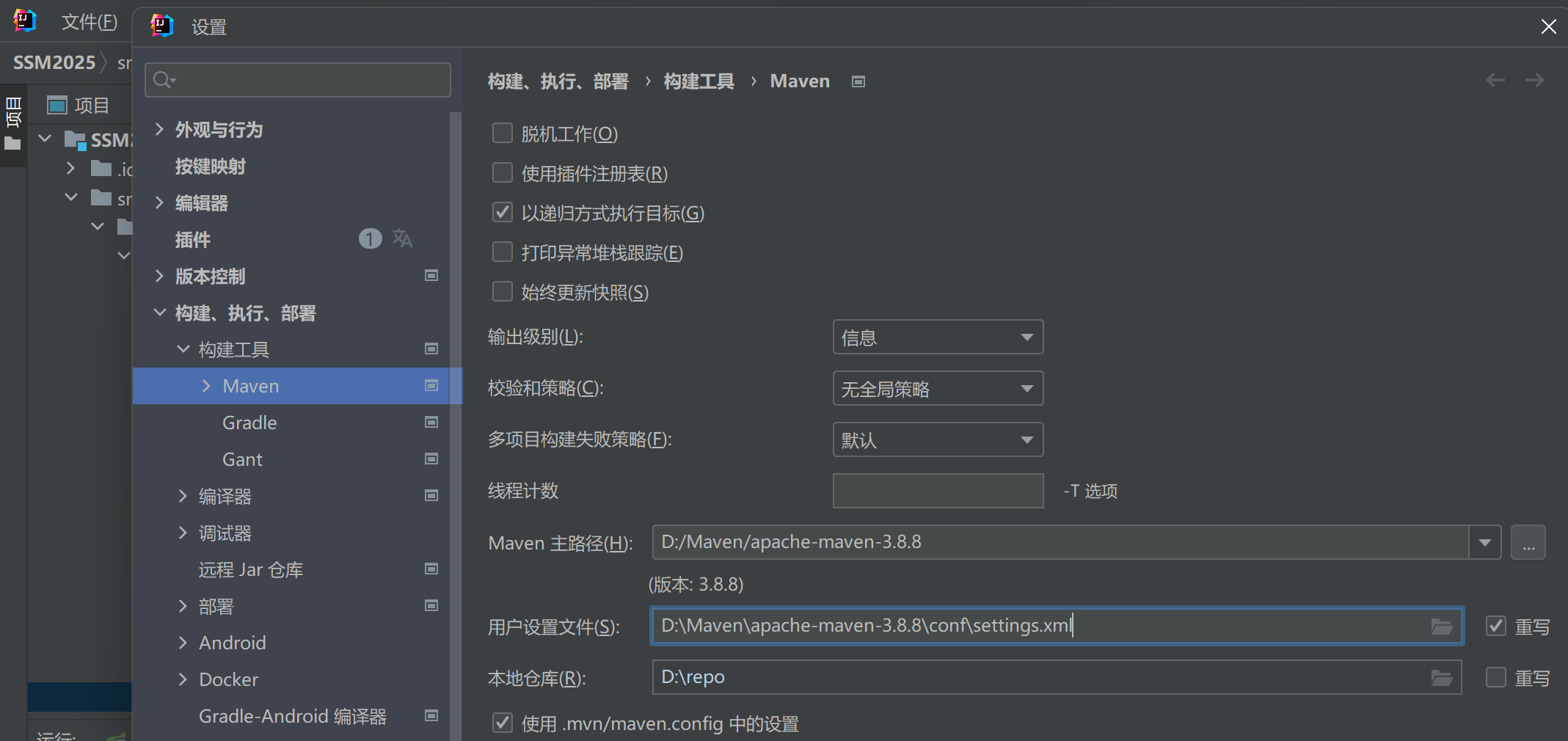
Task: Click the translate icon next to 插件 entry
Action: (402, 238)
